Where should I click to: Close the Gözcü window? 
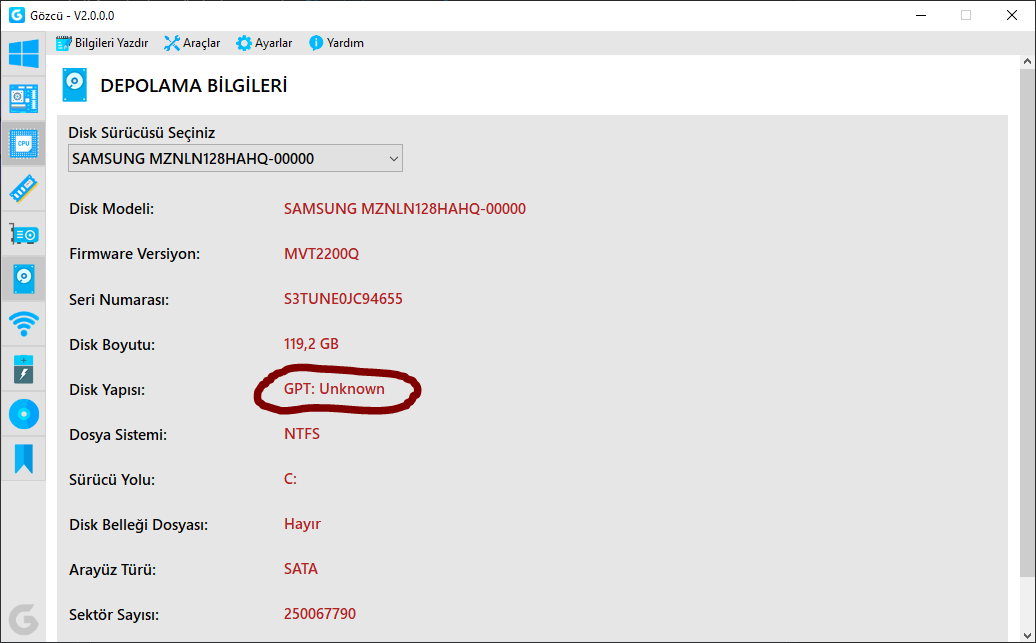[1012, 15]
